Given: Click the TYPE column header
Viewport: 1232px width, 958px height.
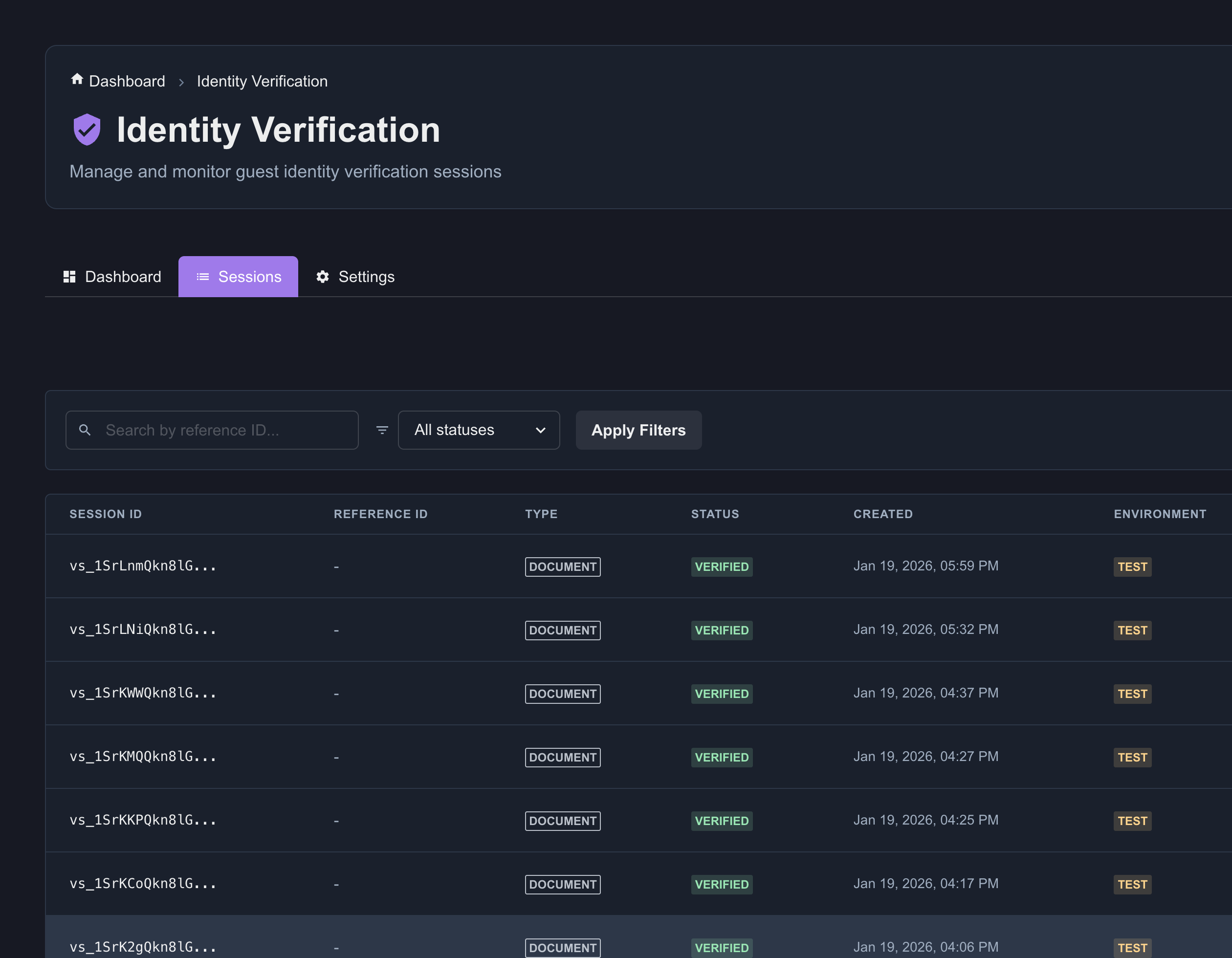Looking at the screenshot, I should click(x=542, y=514).
